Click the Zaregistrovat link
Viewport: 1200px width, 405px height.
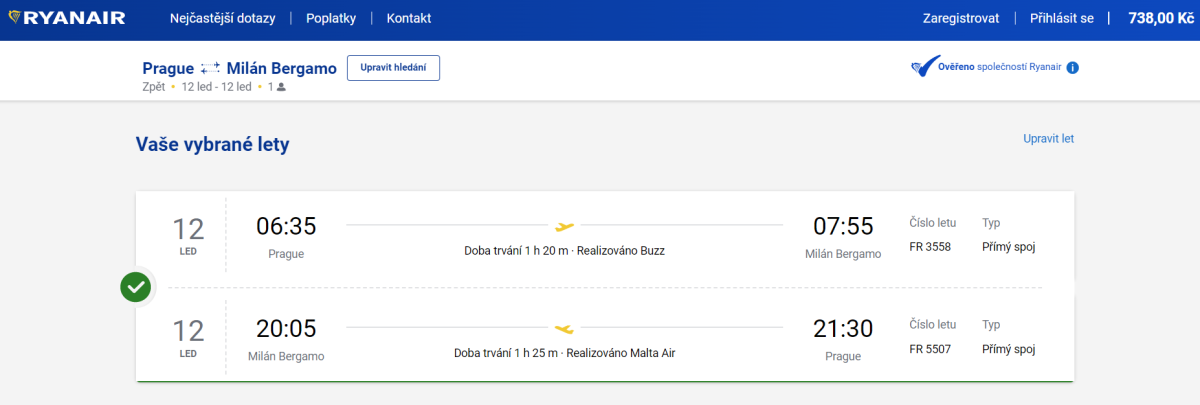click(960, 18)
